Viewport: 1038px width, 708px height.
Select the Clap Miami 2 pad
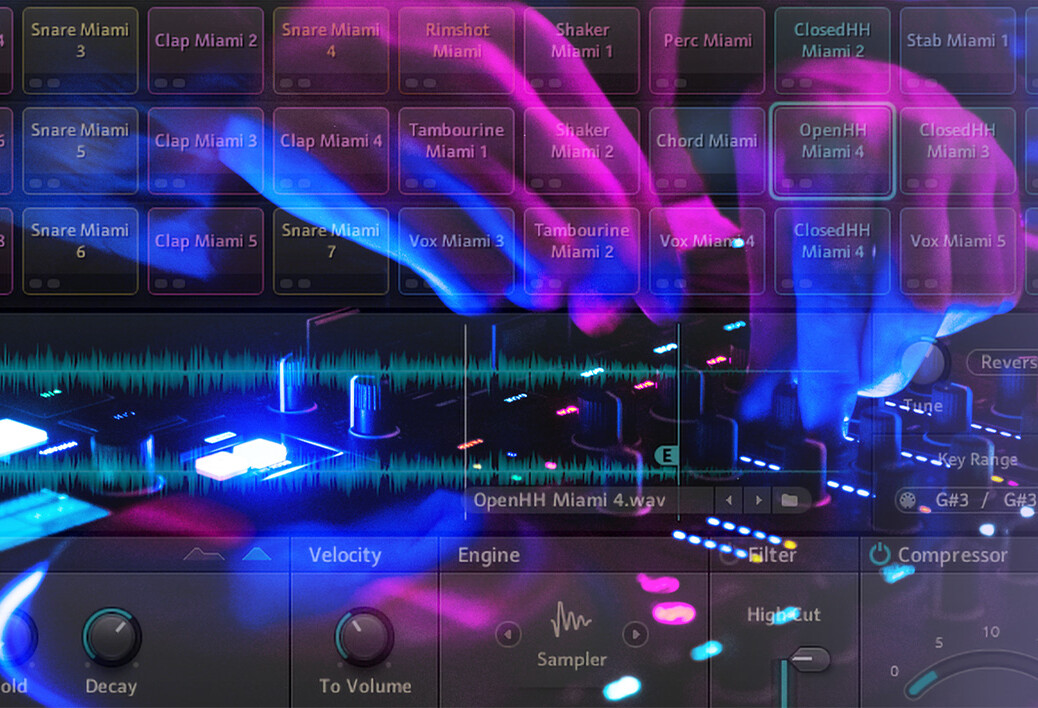click(205, 50)
